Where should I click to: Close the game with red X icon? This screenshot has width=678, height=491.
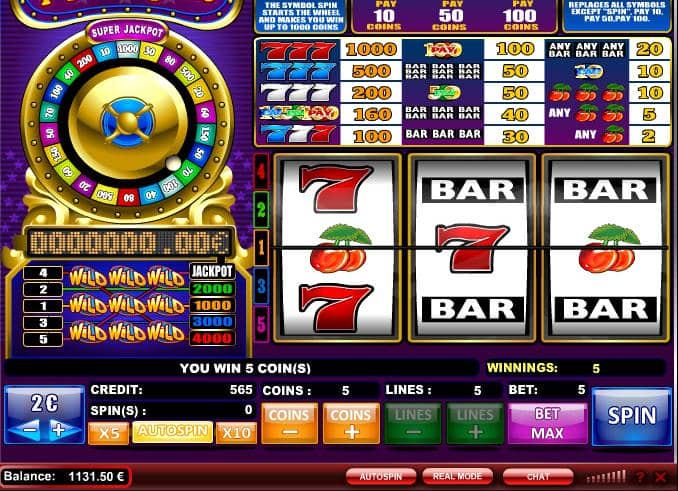(661, 477)
